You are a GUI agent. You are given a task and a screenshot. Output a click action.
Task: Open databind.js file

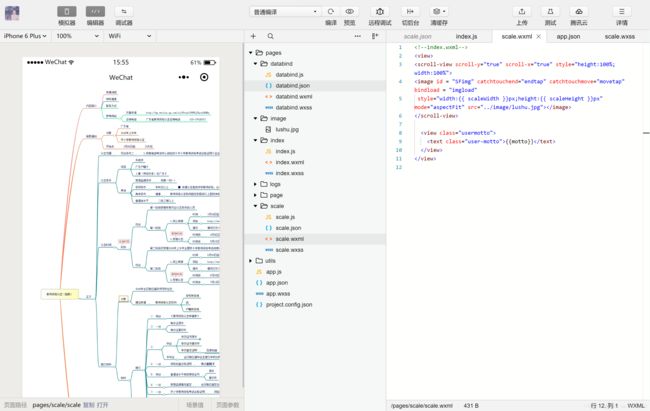pyautogui.click(x=289, y=75)
